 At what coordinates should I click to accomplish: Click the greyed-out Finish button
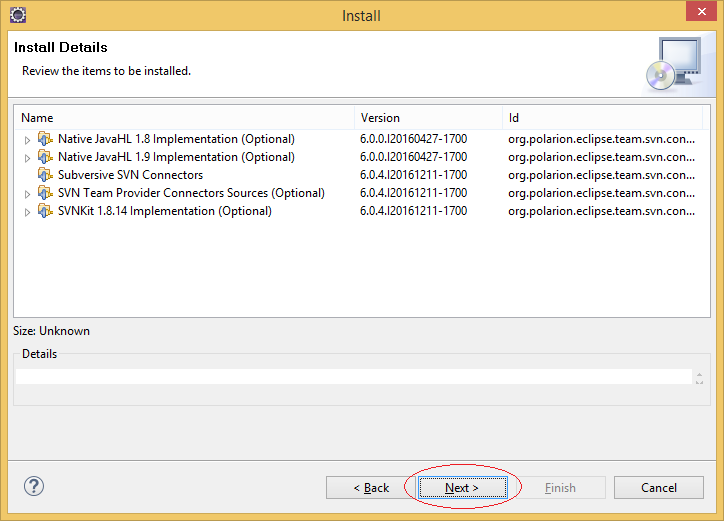(560, 488)
